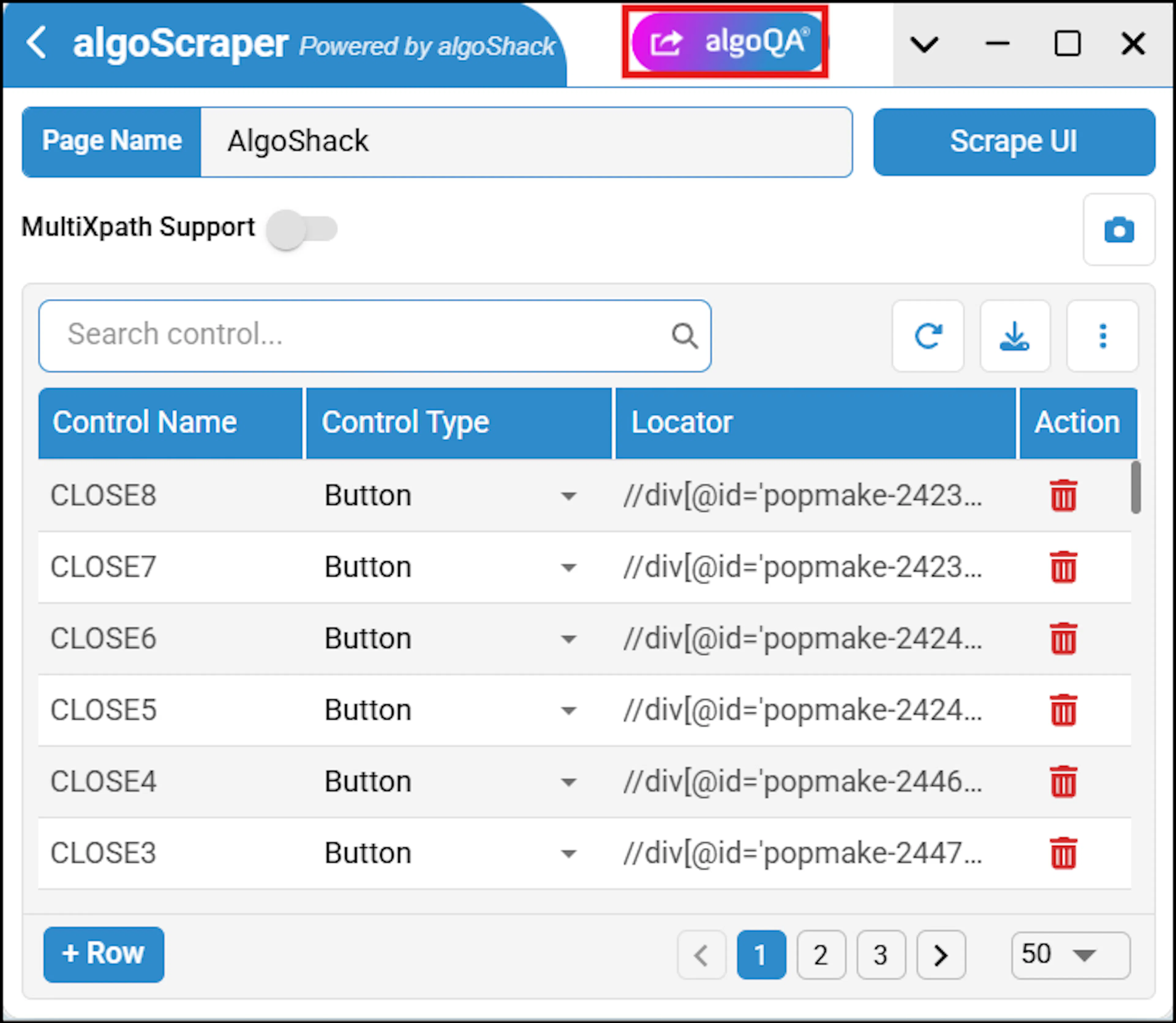Click the Control Type column header
This screenshot has width=1176, height=1023.
pyautogui.click(x=458, y=423)
